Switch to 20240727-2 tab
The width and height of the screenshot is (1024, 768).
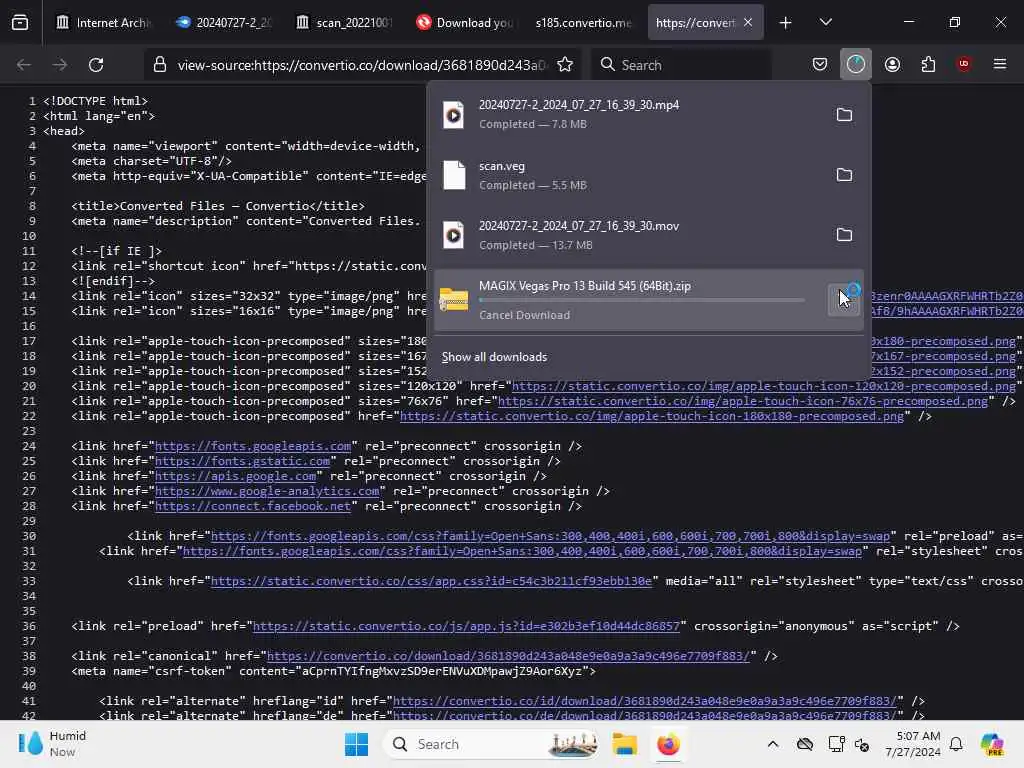tap(224, 23)
